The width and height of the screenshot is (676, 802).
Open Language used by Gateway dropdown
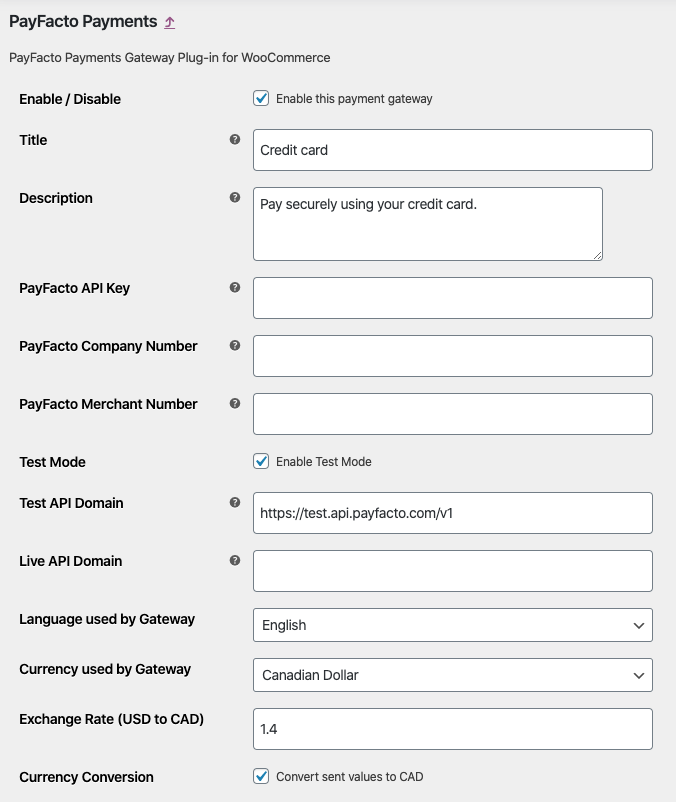(452, 625)
